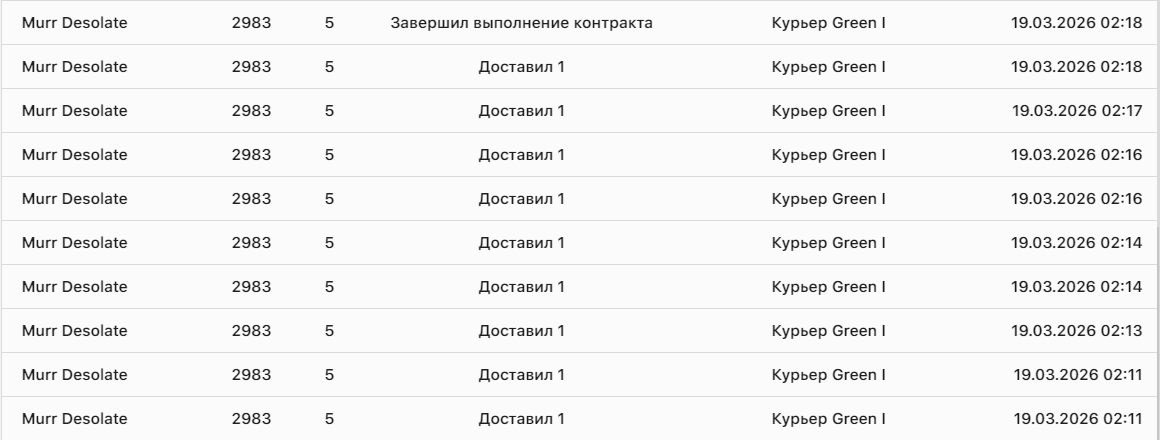The image size is (1160, 440).
Task: Click "Доставил 1" in the 02:13 row
Action: [x=521, y=331]
